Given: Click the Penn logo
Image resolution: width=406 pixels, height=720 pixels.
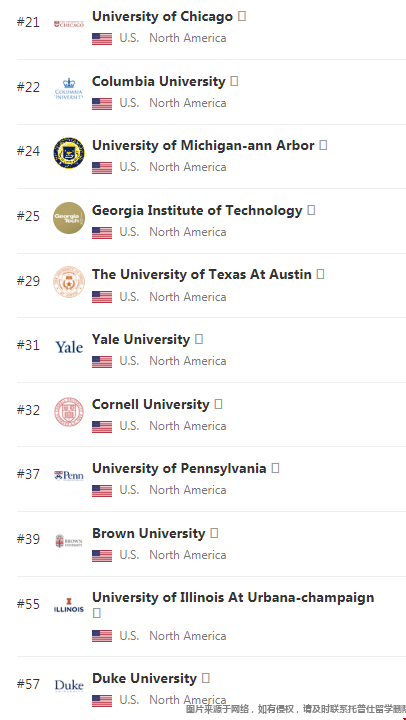Looking at the screenshot, I should click(69, 476).
